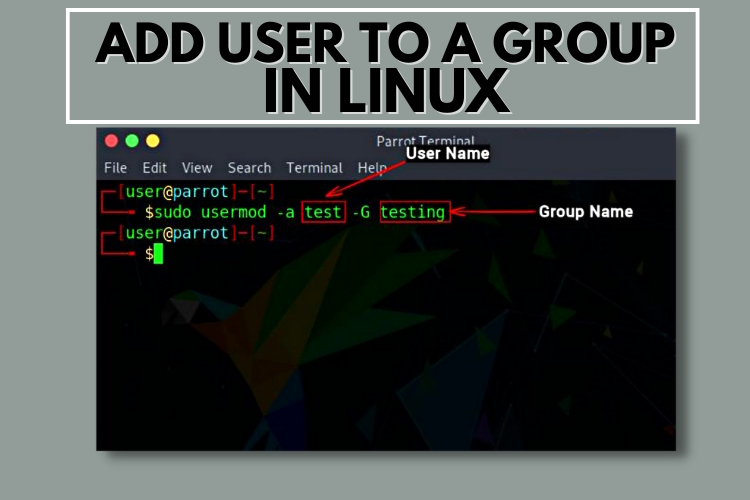Click the yellow window button
The image size is (750, 500).
(x=153, y=141)
